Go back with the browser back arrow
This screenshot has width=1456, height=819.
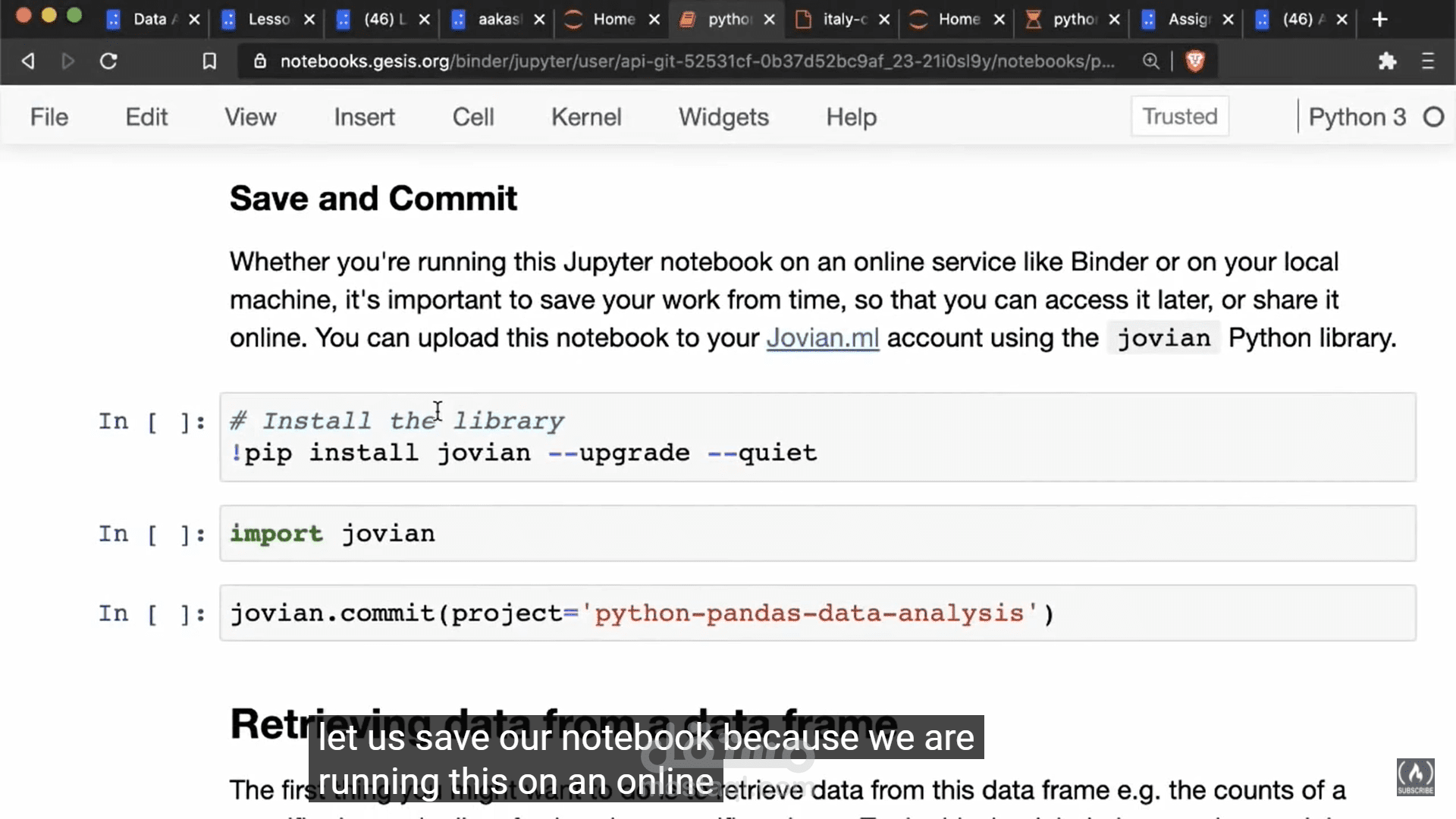coord(28,61)
